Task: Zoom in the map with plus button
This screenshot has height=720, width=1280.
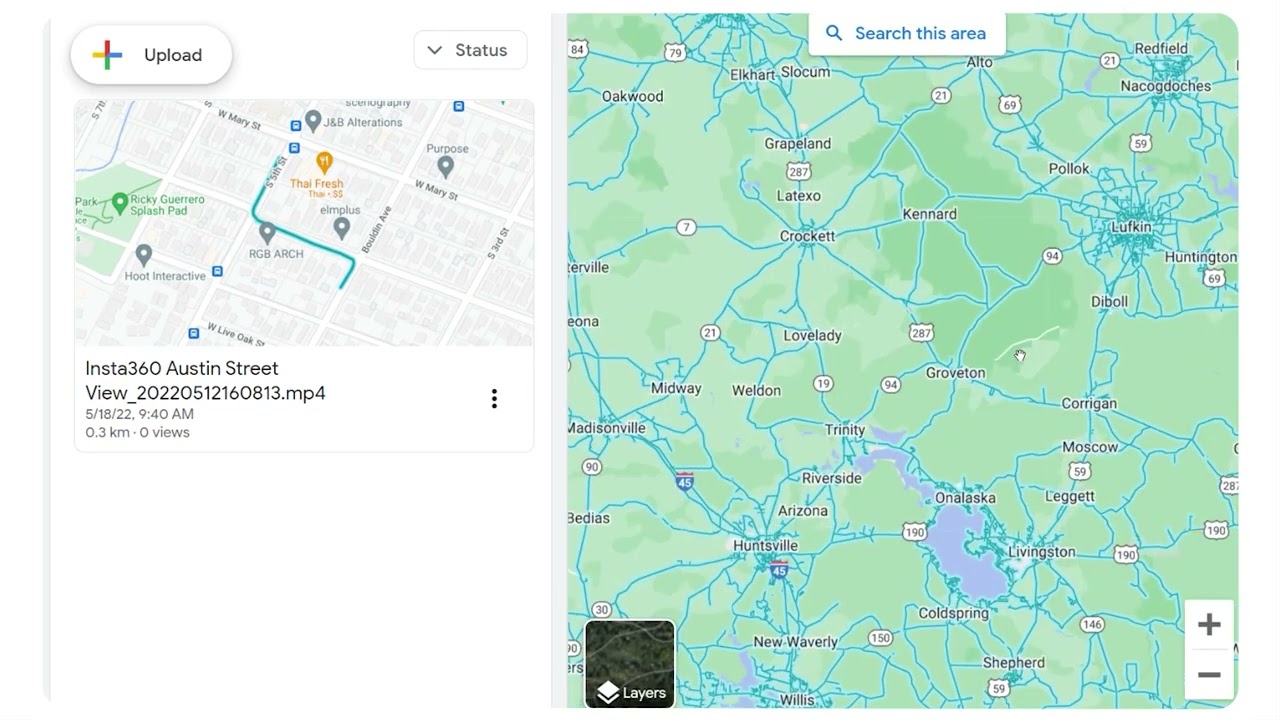Action: (x=1209, y=625)
